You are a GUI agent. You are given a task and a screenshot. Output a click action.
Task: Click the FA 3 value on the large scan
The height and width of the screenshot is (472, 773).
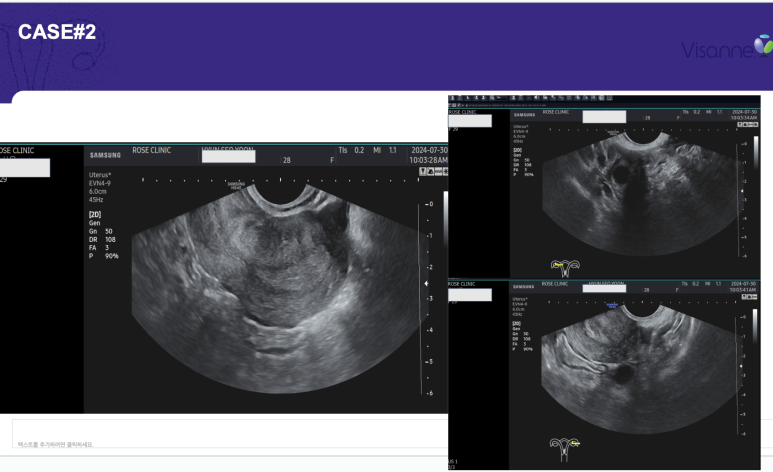(99, 248)
